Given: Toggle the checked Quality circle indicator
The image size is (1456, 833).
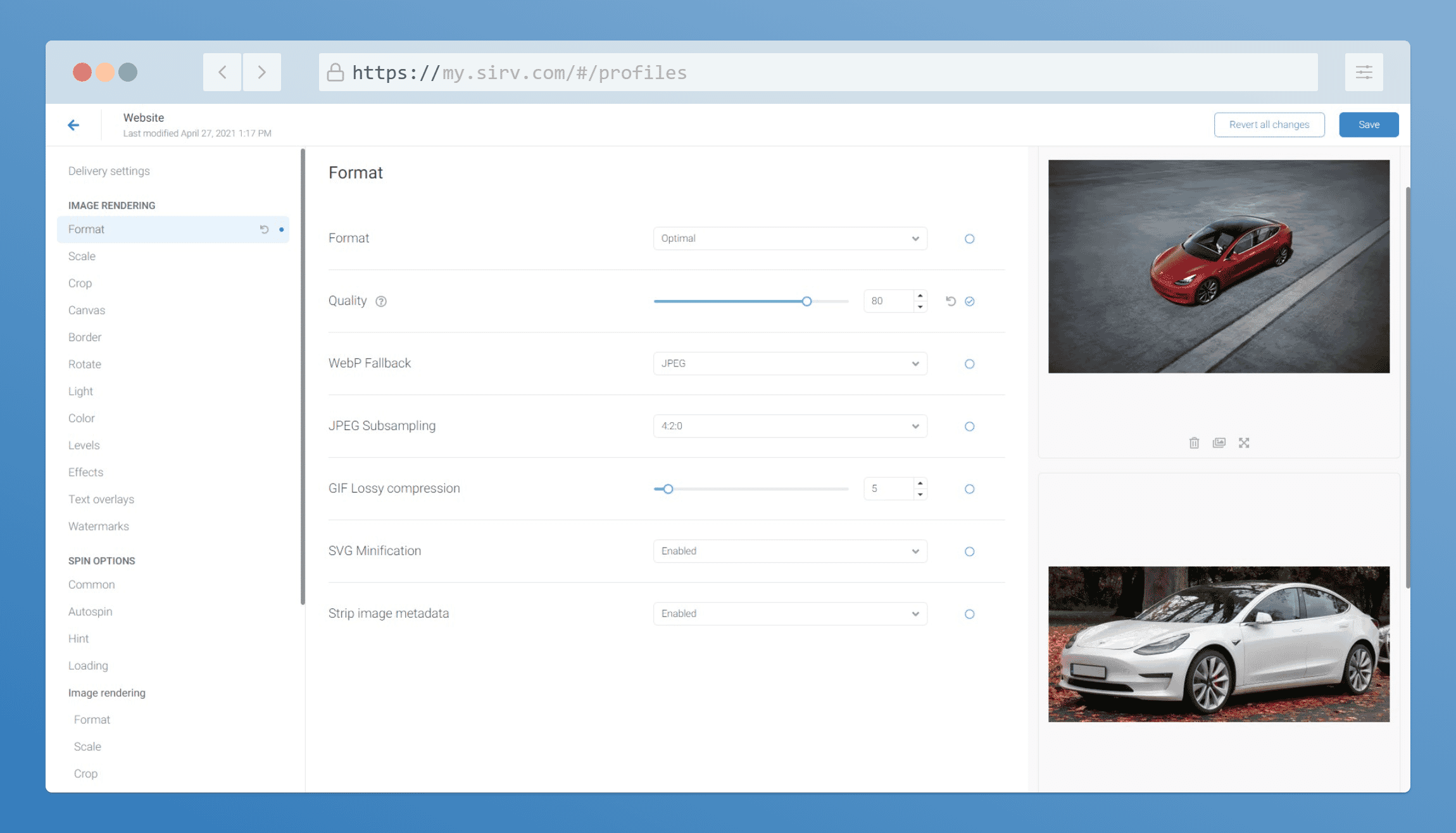Looking at the screenshot, I should point(970,301).
